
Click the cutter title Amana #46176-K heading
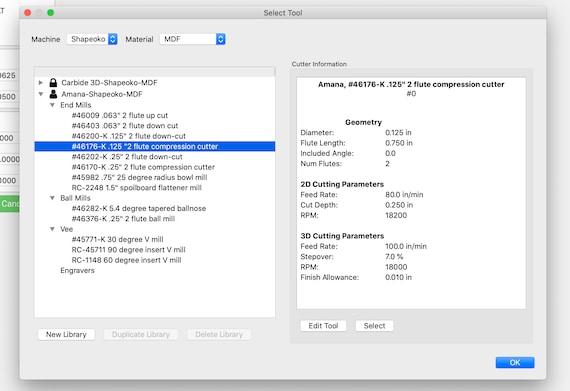tap(411, 85)
